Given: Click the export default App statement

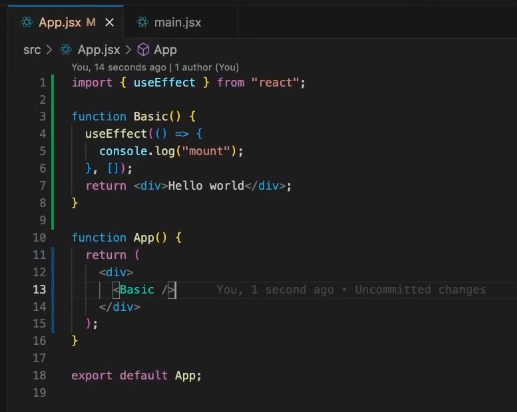Looking at the screenshot, I should pyautogui.click(x=136, y=376).
